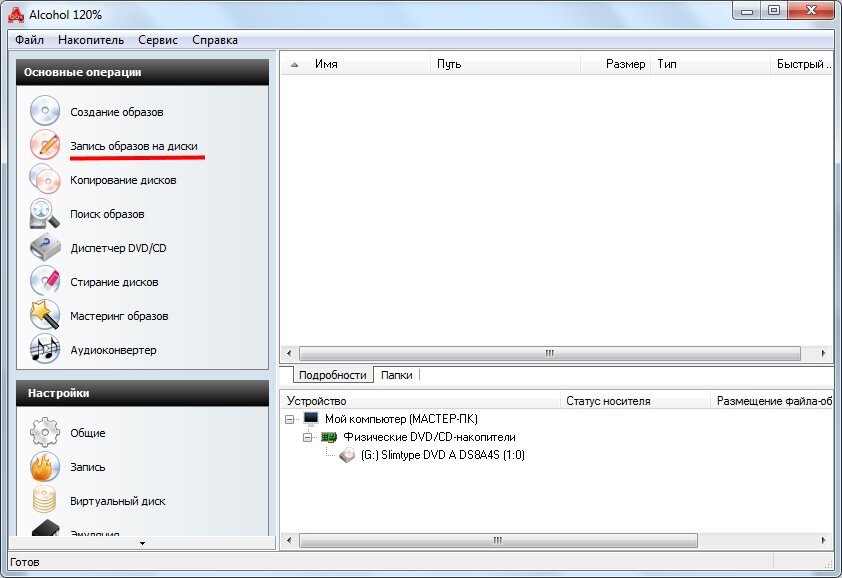Sort image list by Тип column
The height and width of the screenshot is (578, 842).
tap(710, 64)
